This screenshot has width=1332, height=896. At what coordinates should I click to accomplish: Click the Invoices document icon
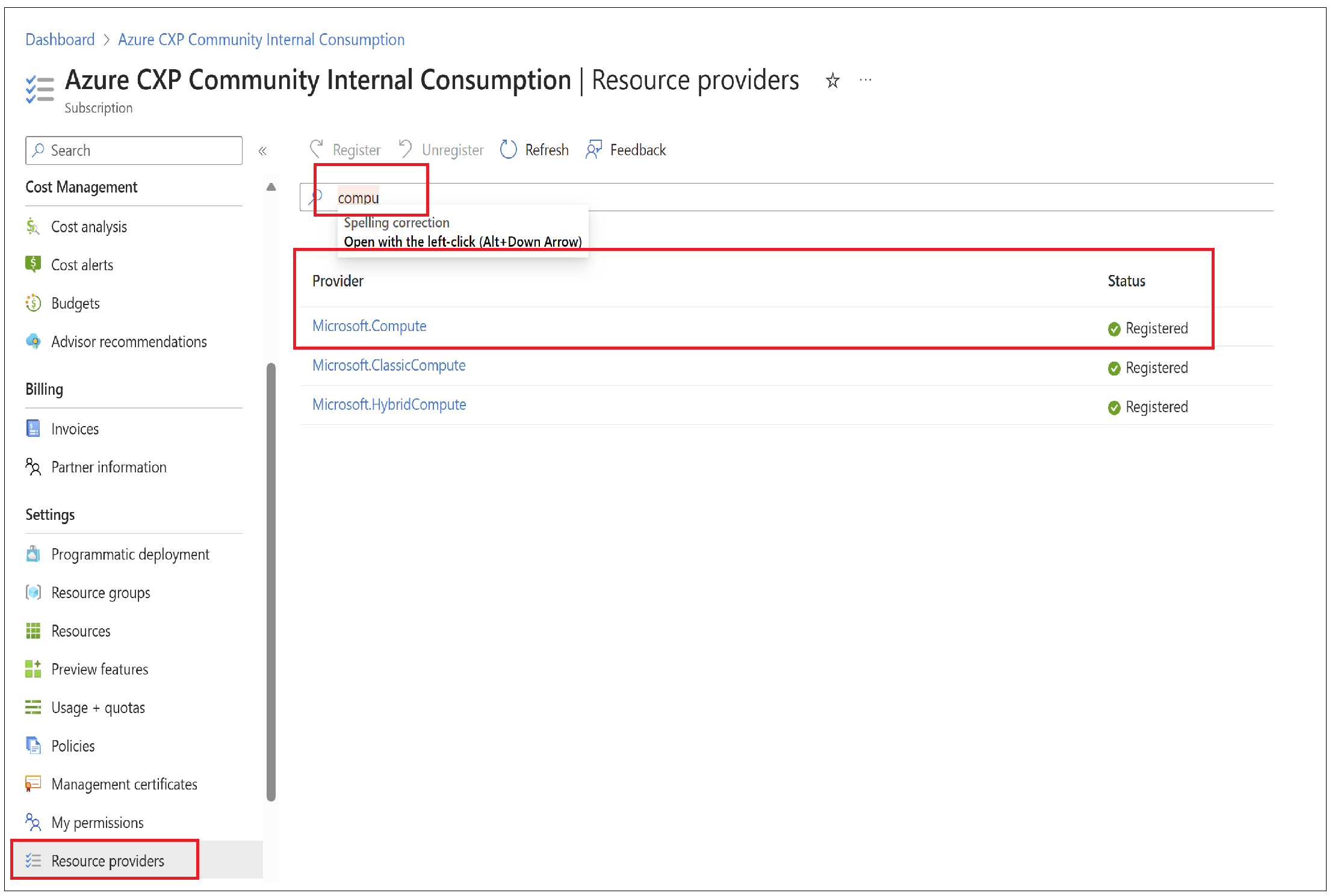33,428
